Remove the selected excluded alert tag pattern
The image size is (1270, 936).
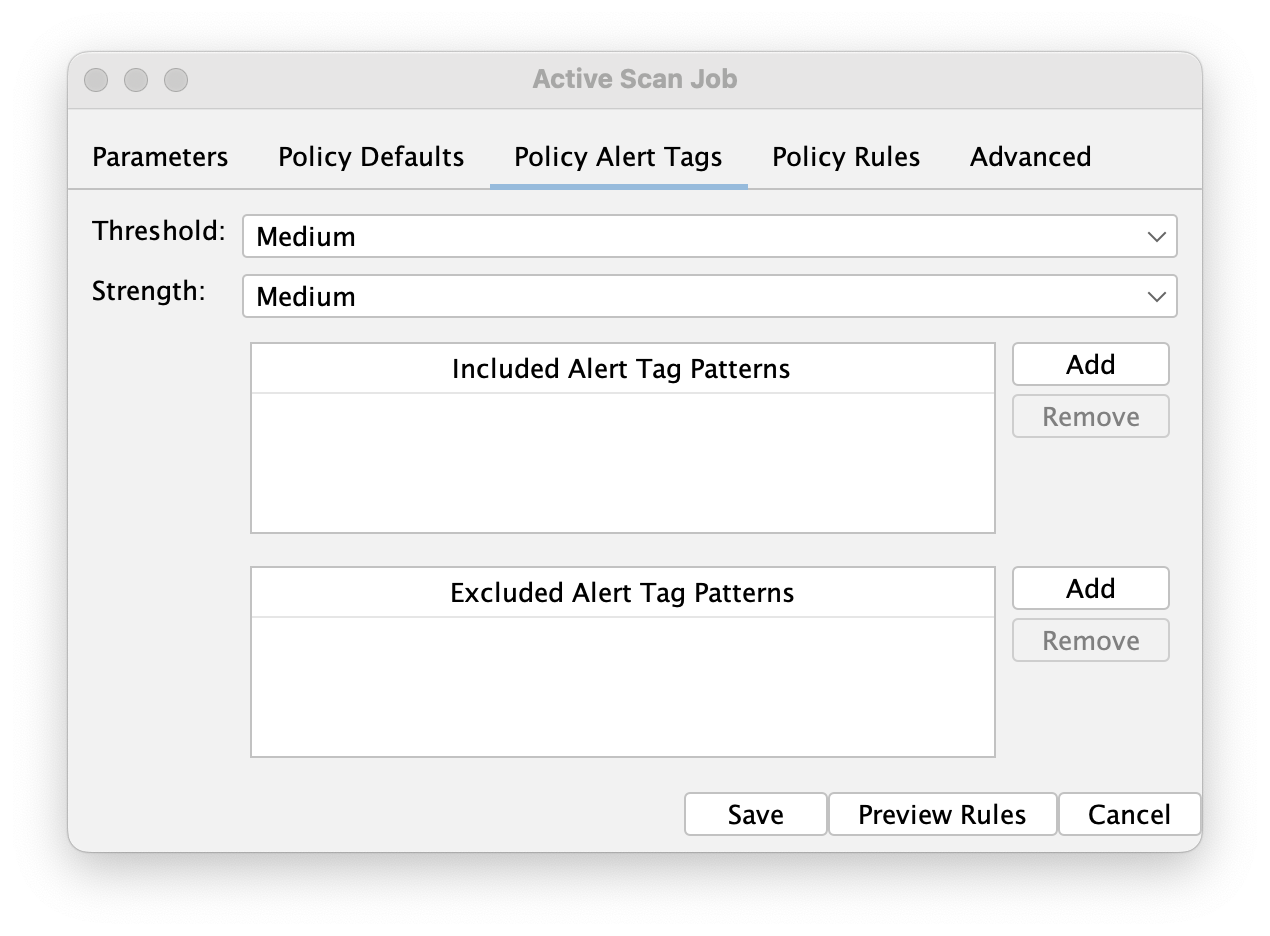pyautogui.click(x=1089, y=640)
